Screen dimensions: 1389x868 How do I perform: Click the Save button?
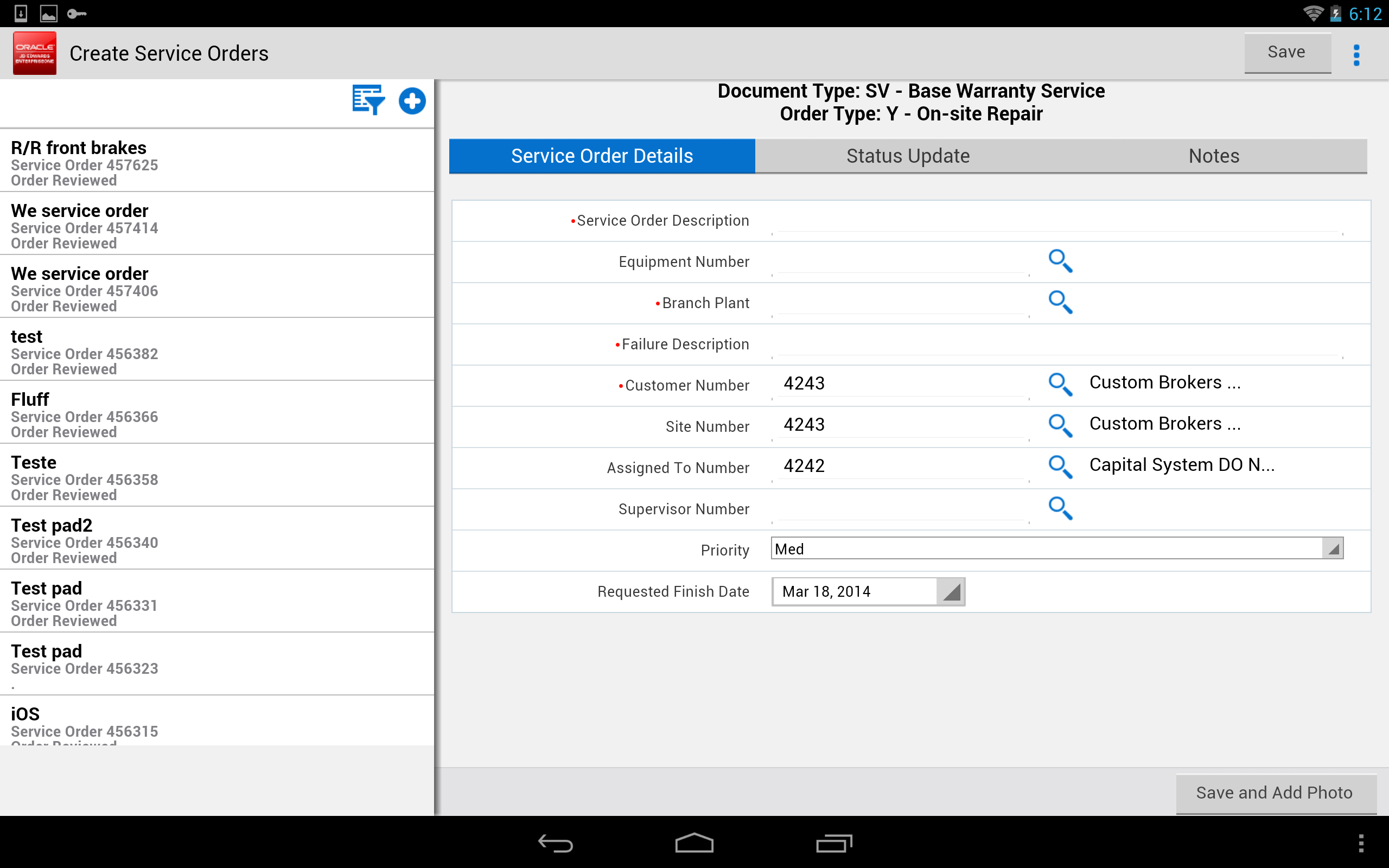(1288, 53)
